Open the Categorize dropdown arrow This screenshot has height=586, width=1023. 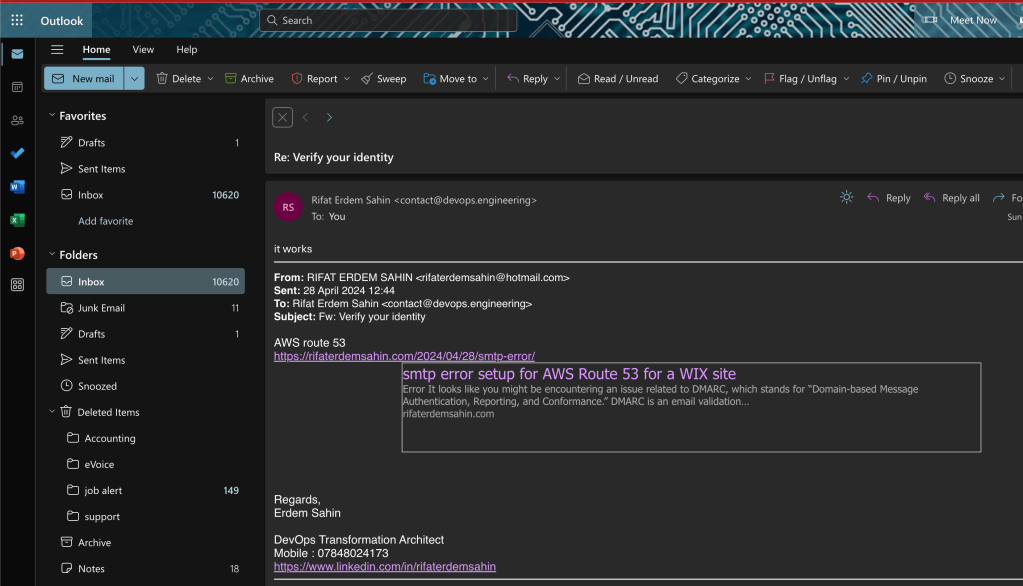tap(748, 78)
